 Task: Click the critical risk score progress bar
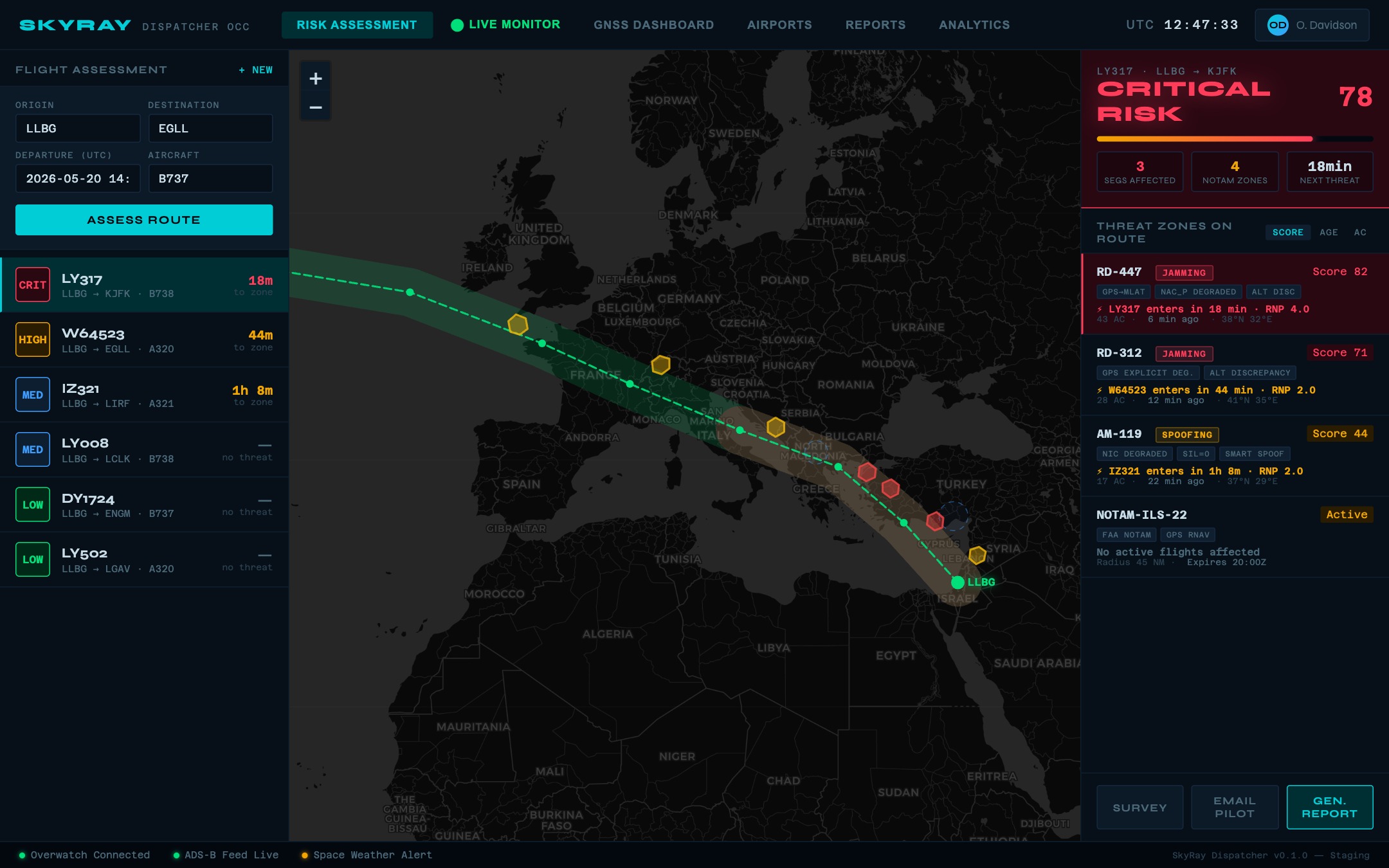point(1235,139)
